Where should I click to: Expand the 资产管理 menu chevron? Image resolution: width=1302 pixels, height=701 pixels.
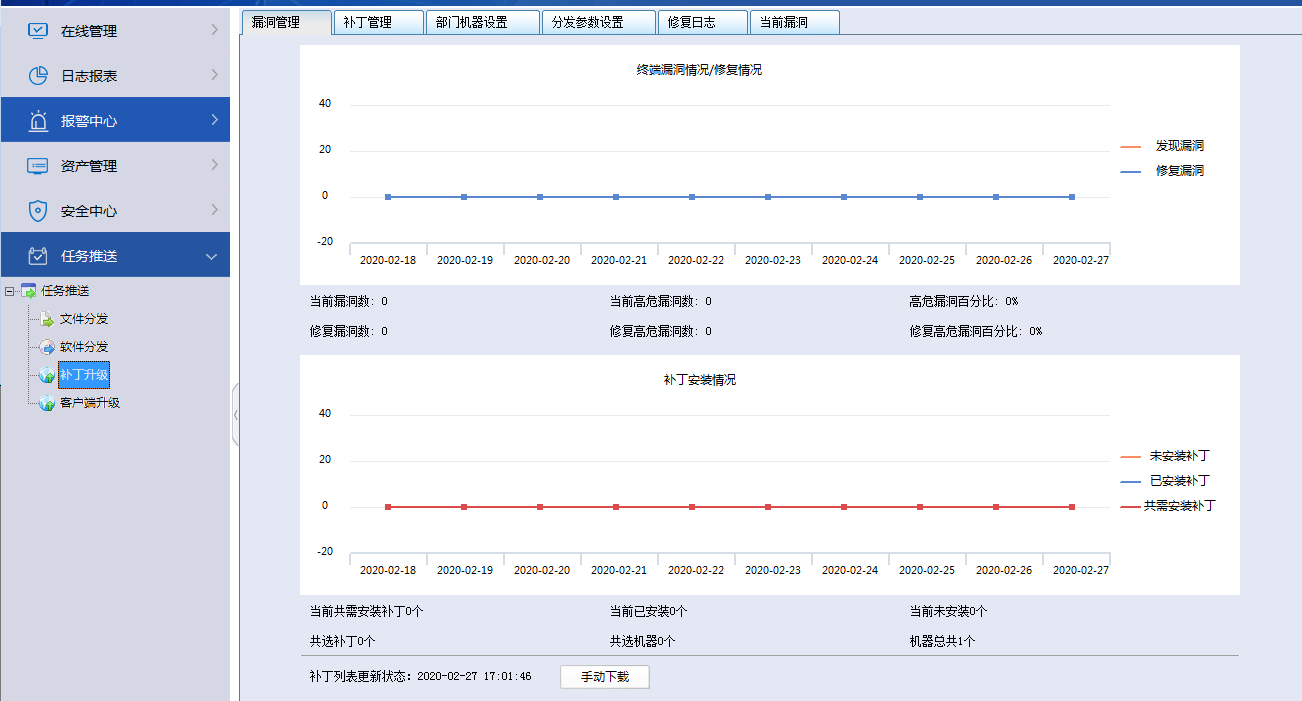(214, 166)
